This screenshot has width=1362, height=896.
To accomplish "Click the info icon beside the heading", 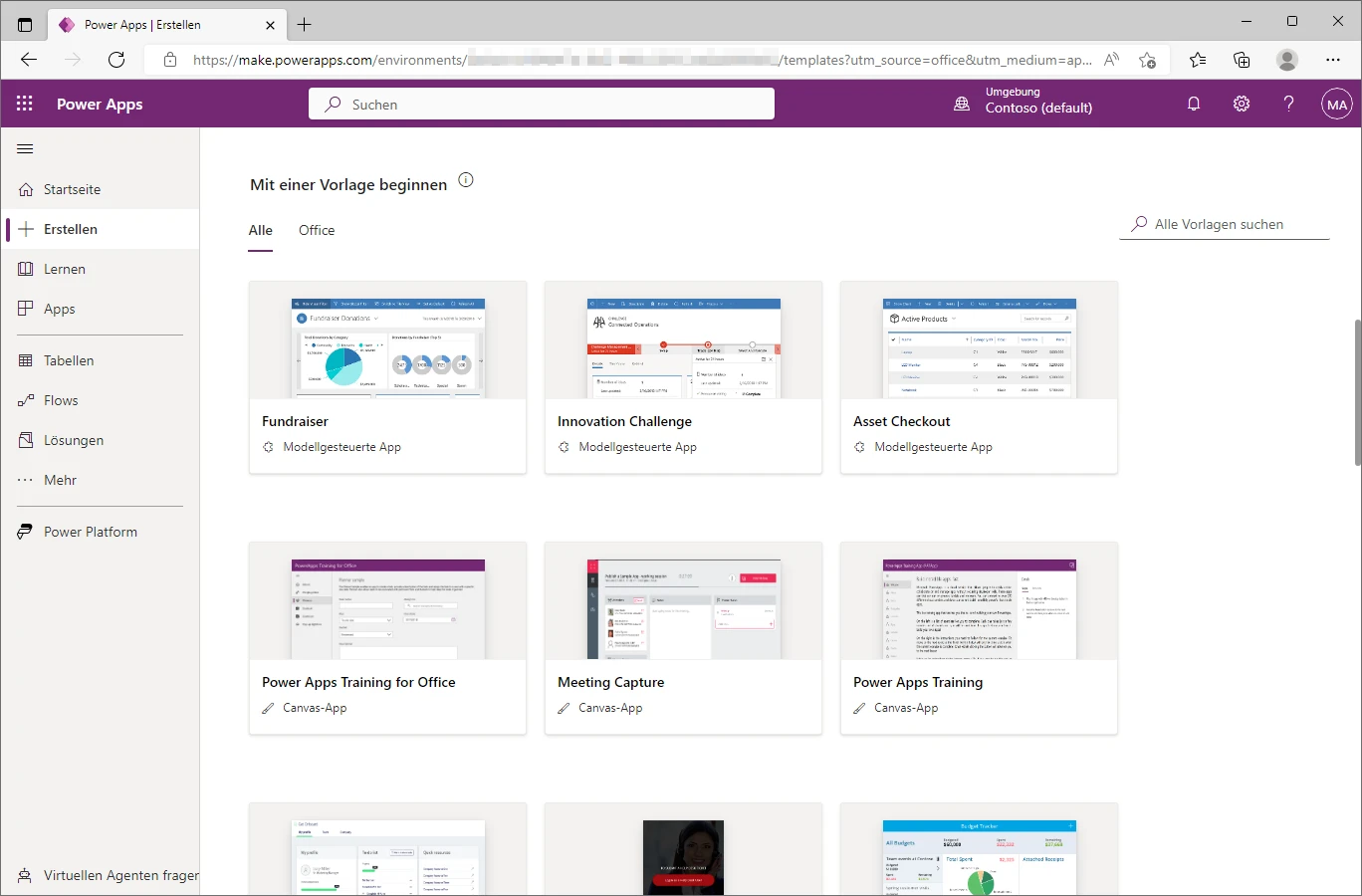I will tap(466, 180).
